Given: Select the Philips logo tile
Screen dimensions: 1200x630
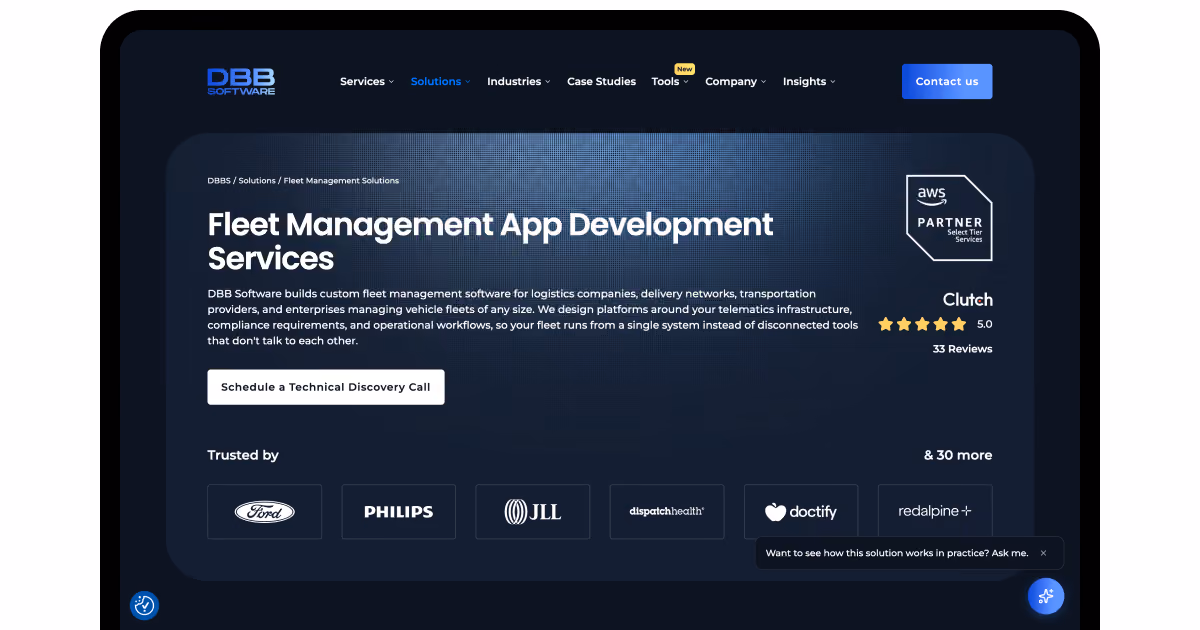Looking at the screenshot, I should 399,512.
